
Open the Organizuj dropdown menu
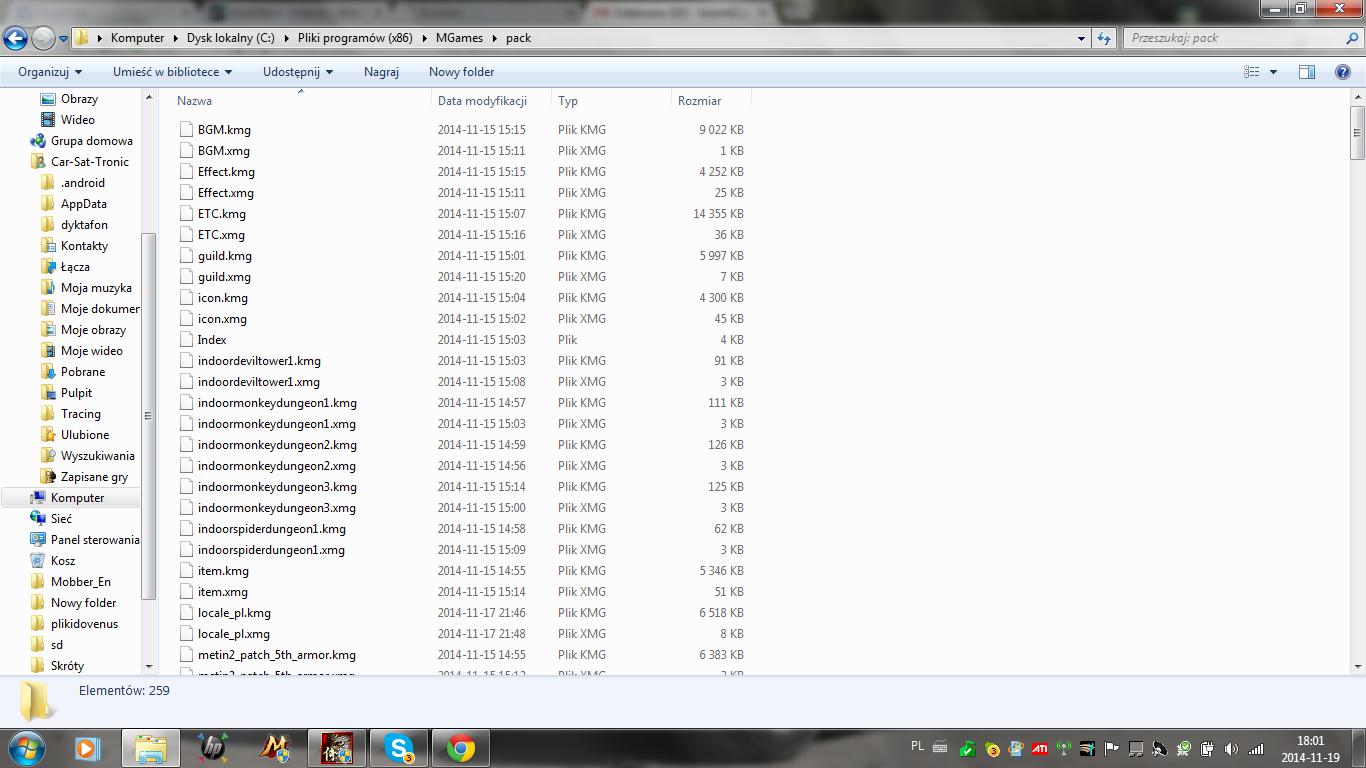pyautogui.click(x=50, y=72)
